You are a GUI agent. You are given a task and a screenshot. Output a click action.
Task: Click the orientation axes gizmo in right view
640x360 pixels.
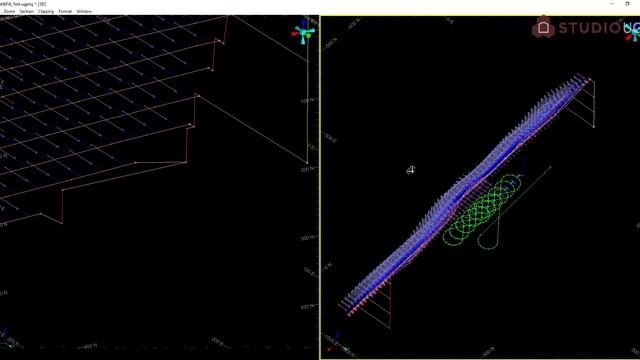pos(633,32)
